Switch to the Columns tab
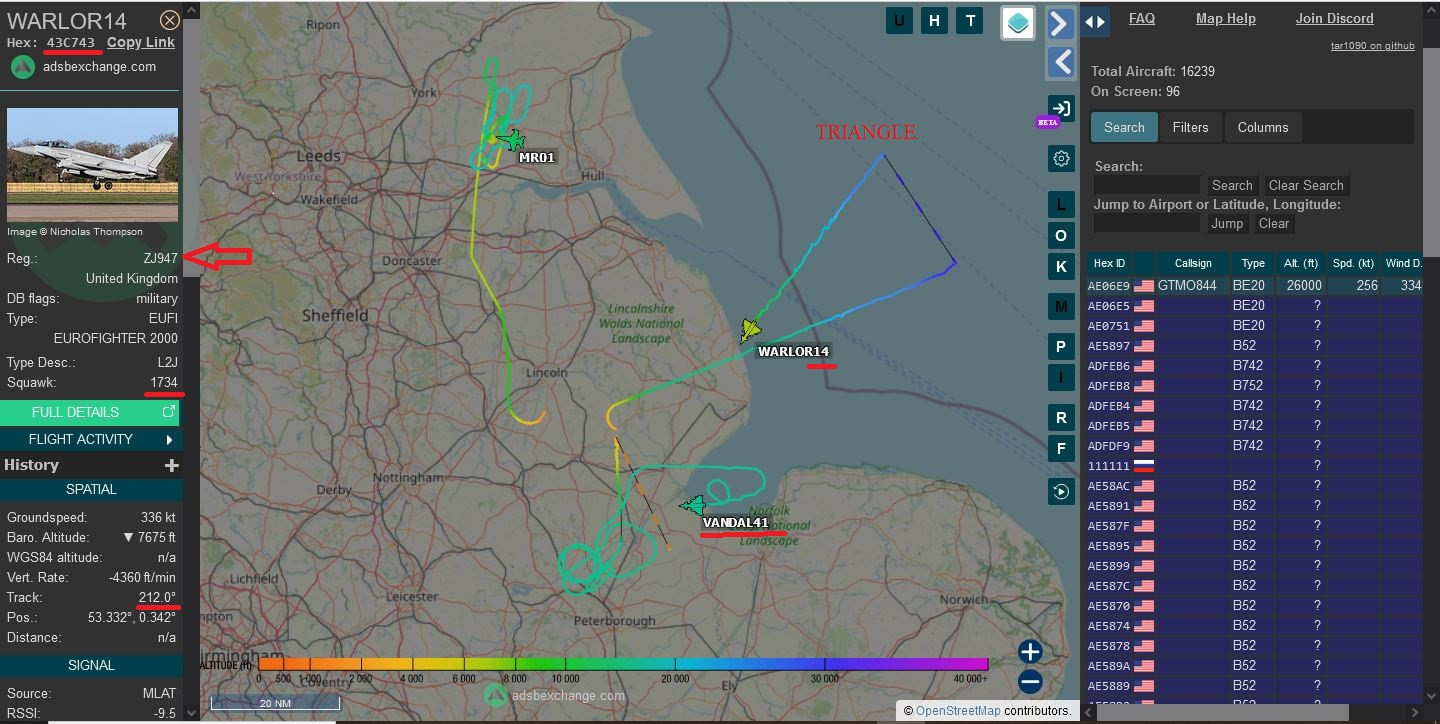Viewport: 1440px width, 724px height. click(1263, 127)
